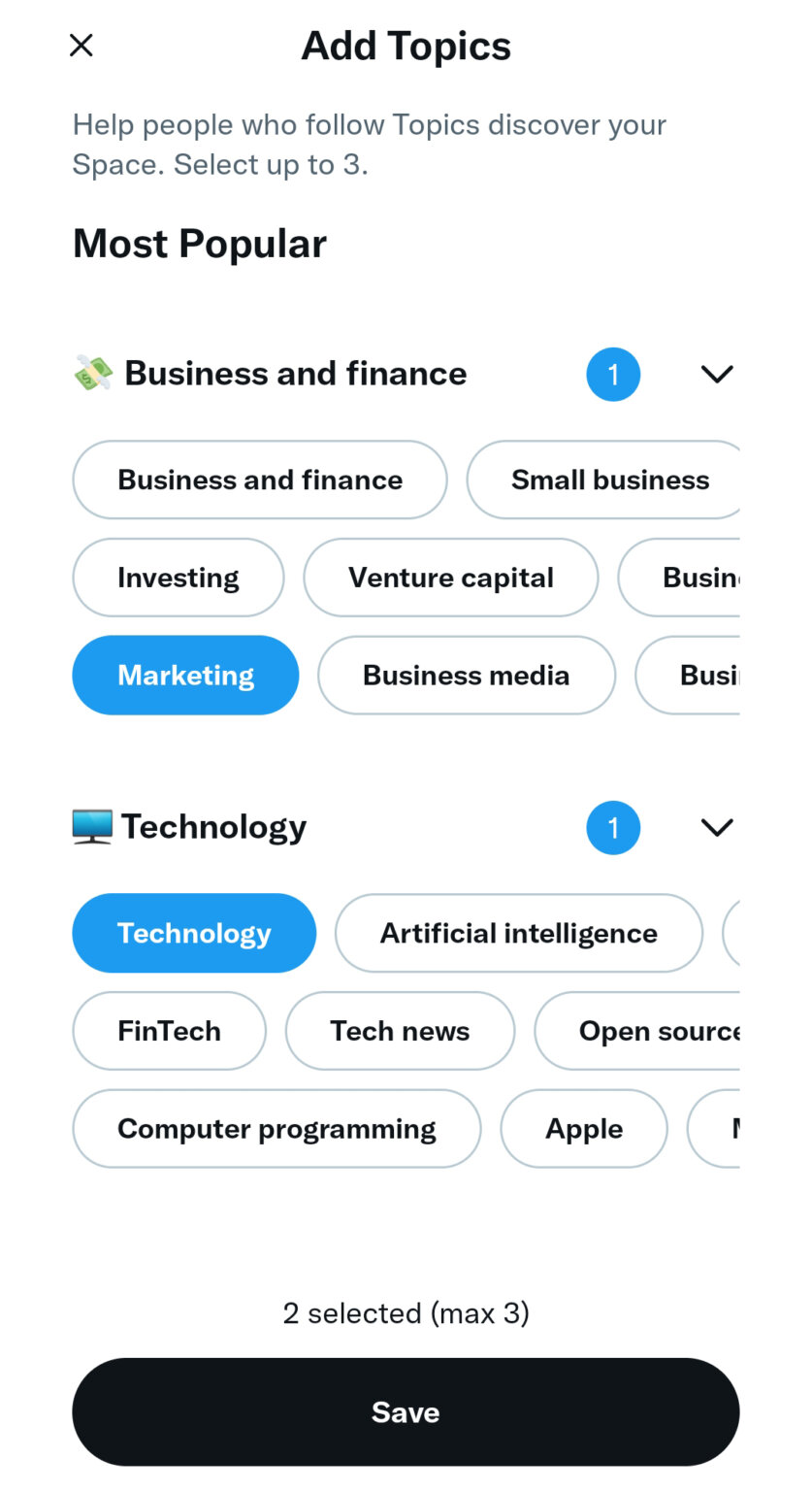
Task: Collapse the Technology section chevron
Action: click(x=716, y=827)
